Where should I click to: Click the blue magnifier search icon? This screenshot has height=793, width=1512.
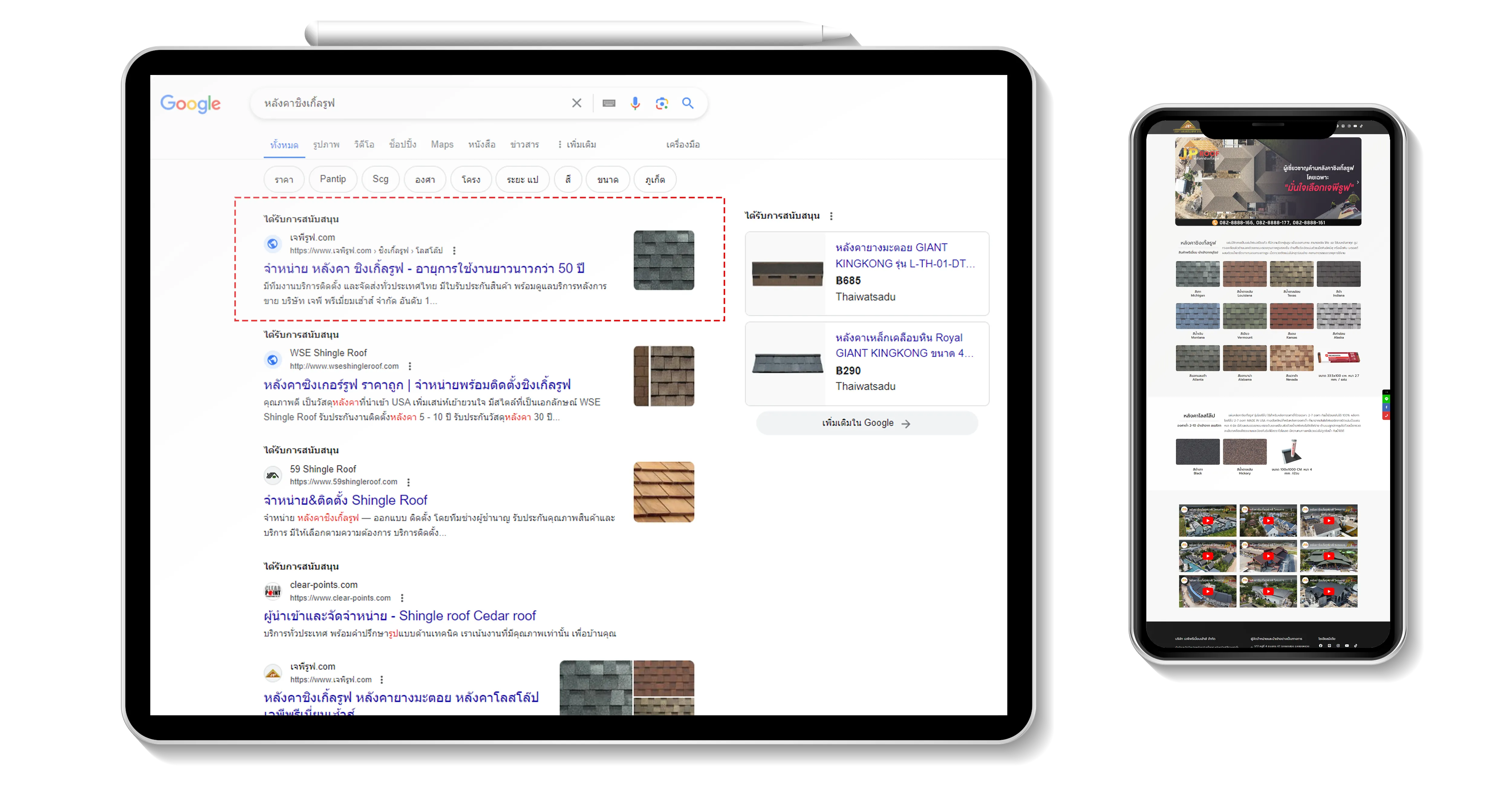pos(688,103)
